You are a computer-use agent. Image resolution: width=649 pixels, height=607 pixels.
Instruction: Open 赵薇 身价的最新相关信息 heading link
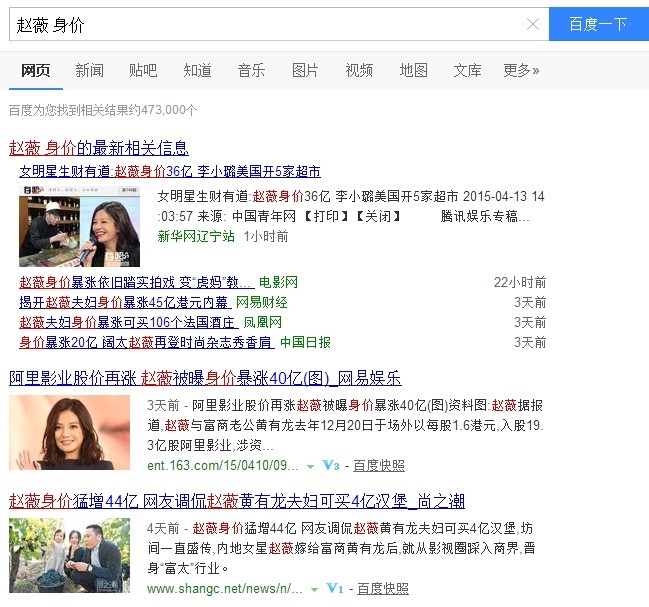pos(99,148)
